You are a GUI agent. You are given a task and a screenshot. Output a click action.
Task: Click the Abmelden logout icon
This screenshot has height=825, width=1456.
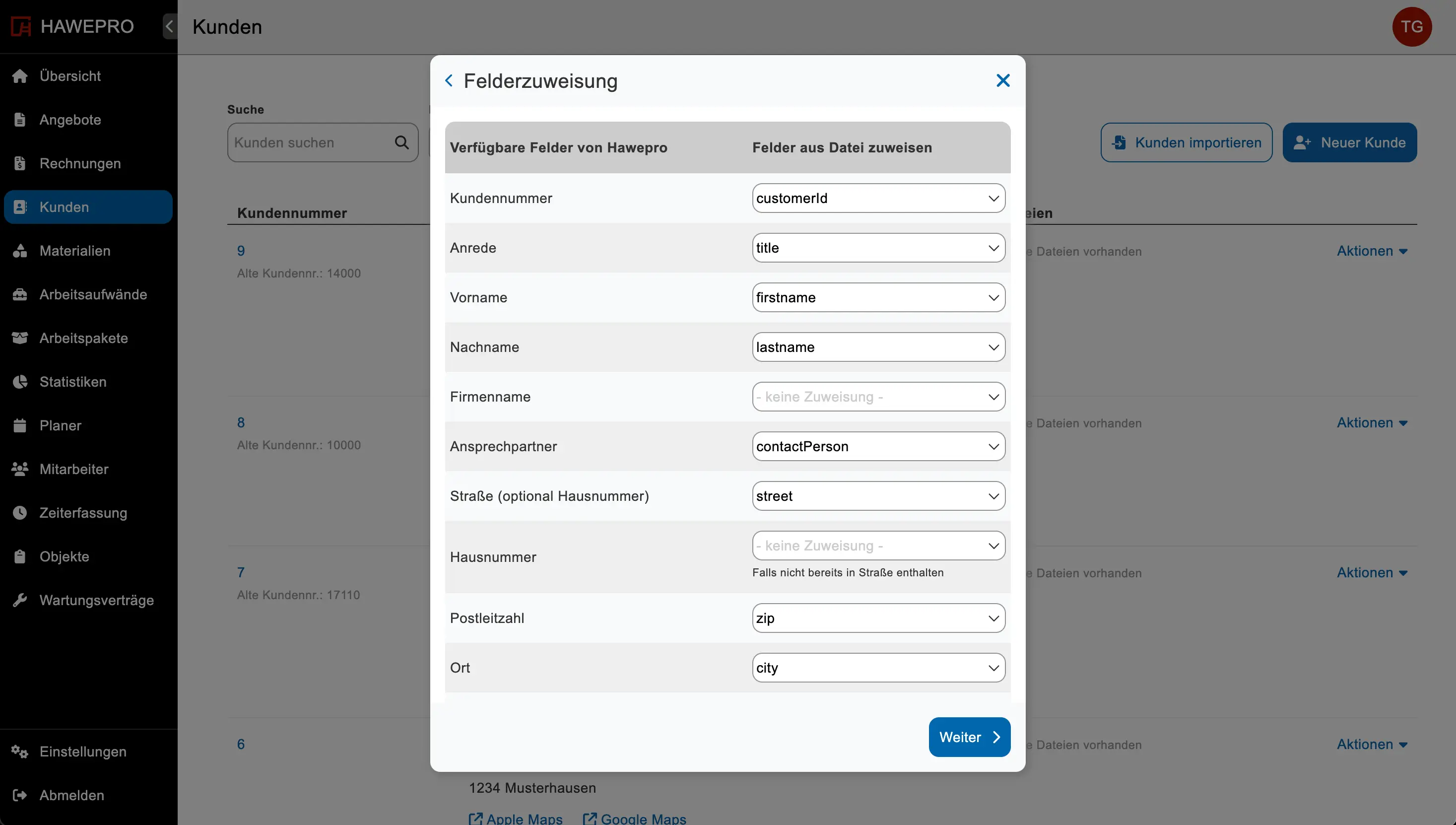click(20, 795)
